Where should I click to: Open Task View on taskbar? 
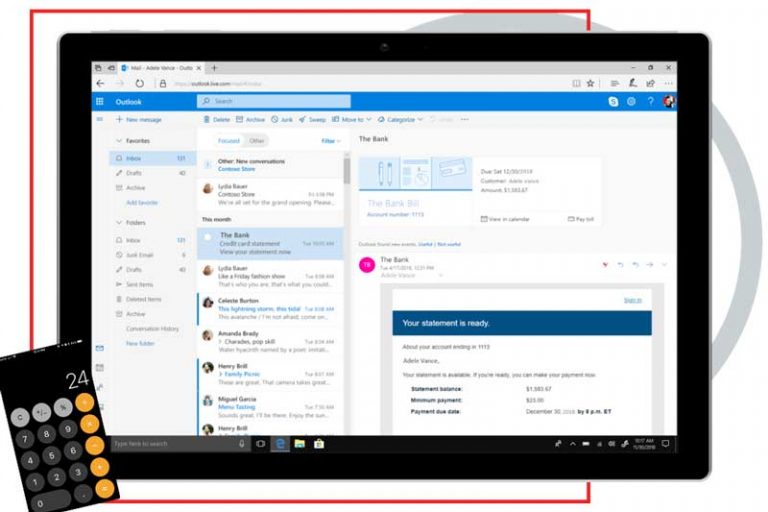[x=261, y=444]
